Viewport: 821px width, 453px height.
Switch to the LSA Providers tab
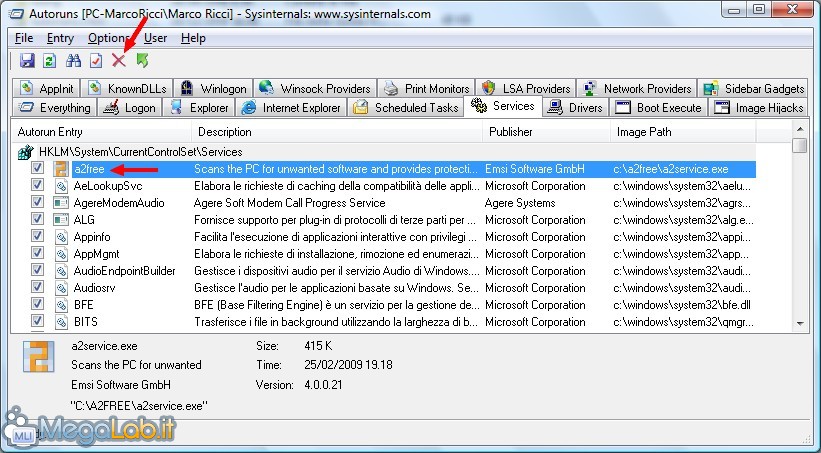click(x=526, y=89)
